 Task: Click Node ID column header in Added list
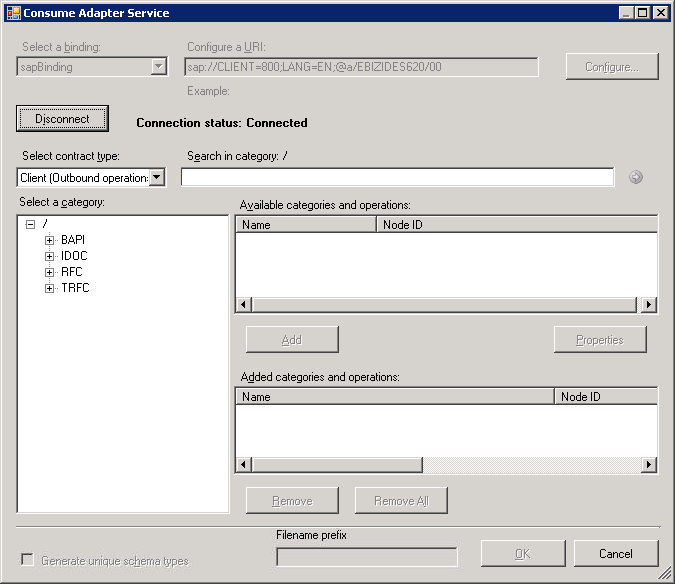[x=606, y=396]
